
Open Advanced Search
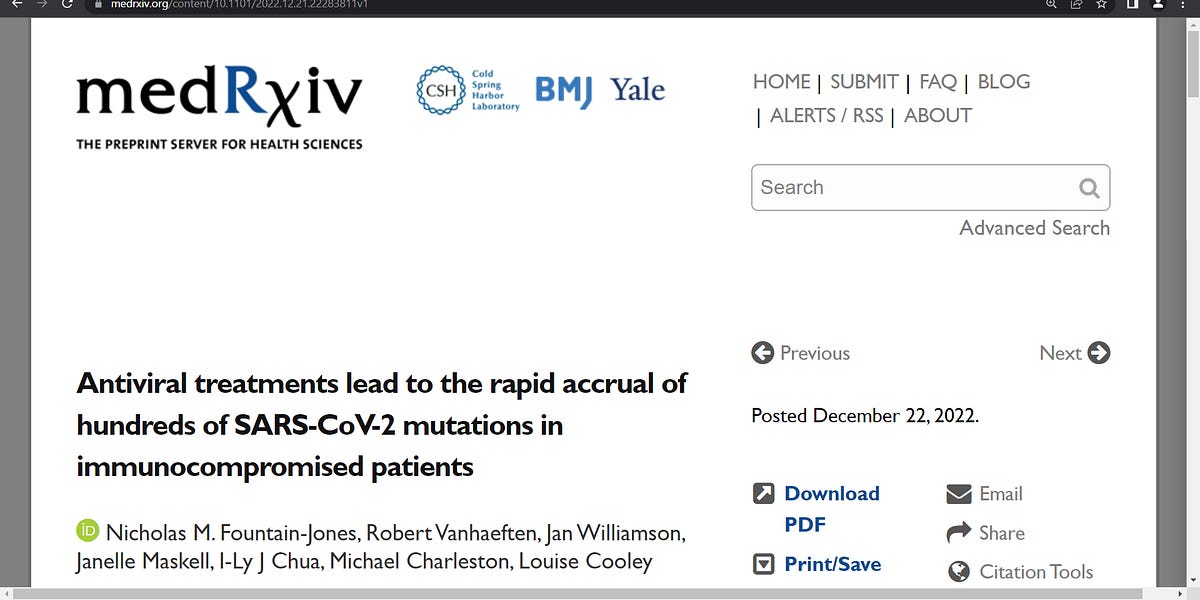pyautogui.click(x=1033, y=228)
